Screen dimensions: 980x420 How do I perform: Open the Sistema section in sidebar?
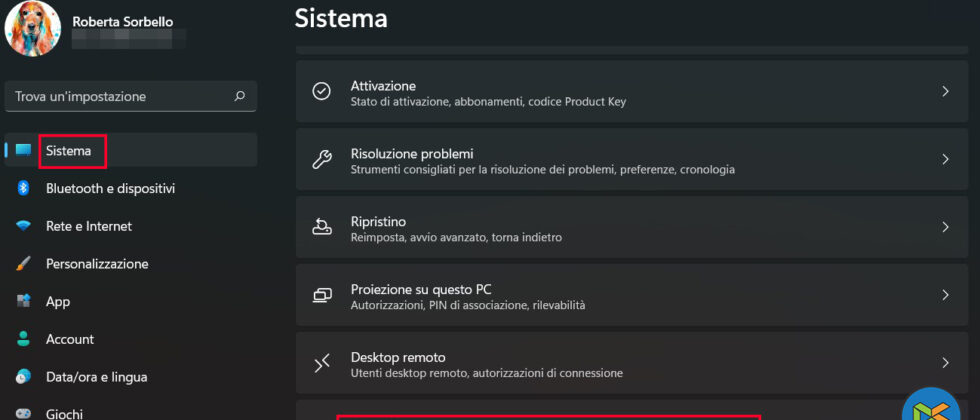69,151
